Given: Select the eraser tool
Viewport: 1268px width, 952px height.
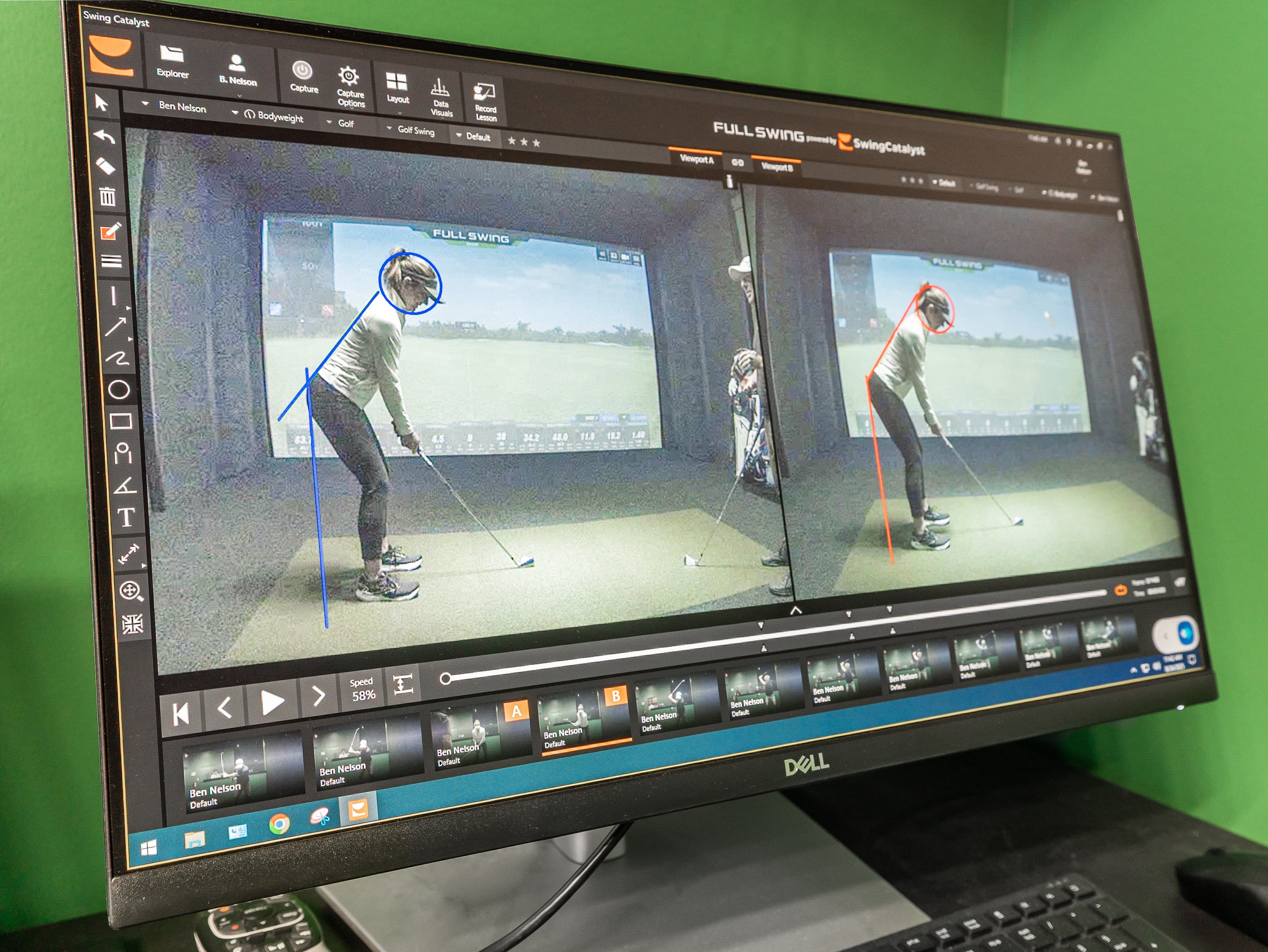Looking at the screenshot, I should 105,166.
